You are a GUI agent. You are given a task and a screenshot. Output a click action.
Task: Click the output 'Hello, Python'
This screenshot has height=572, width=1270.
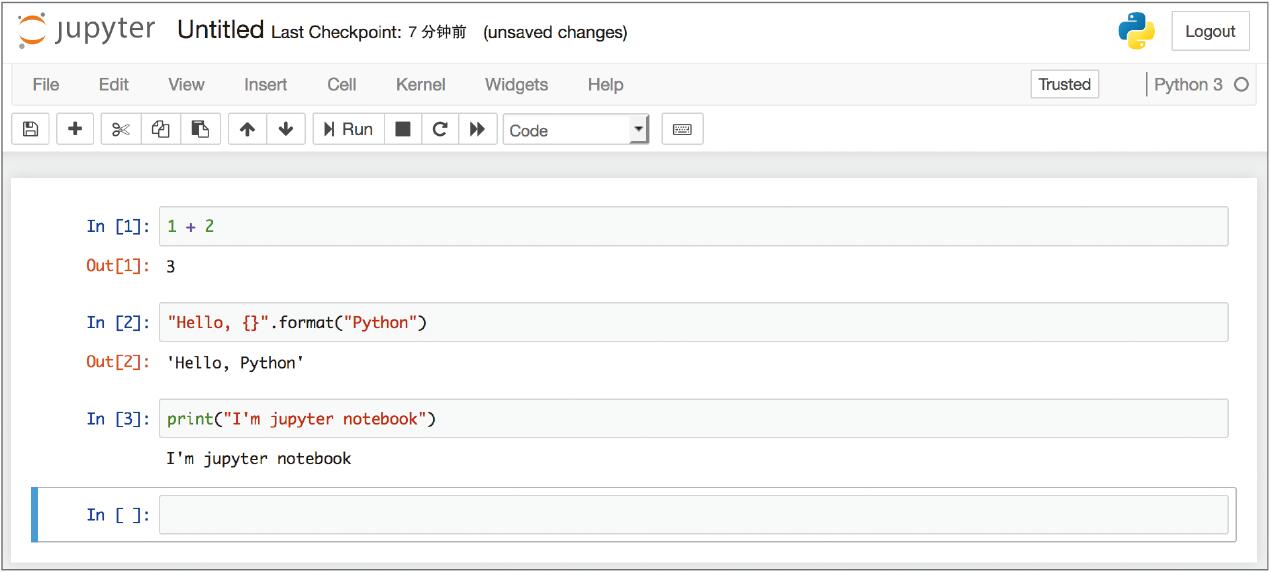click(x=235, y=363)
